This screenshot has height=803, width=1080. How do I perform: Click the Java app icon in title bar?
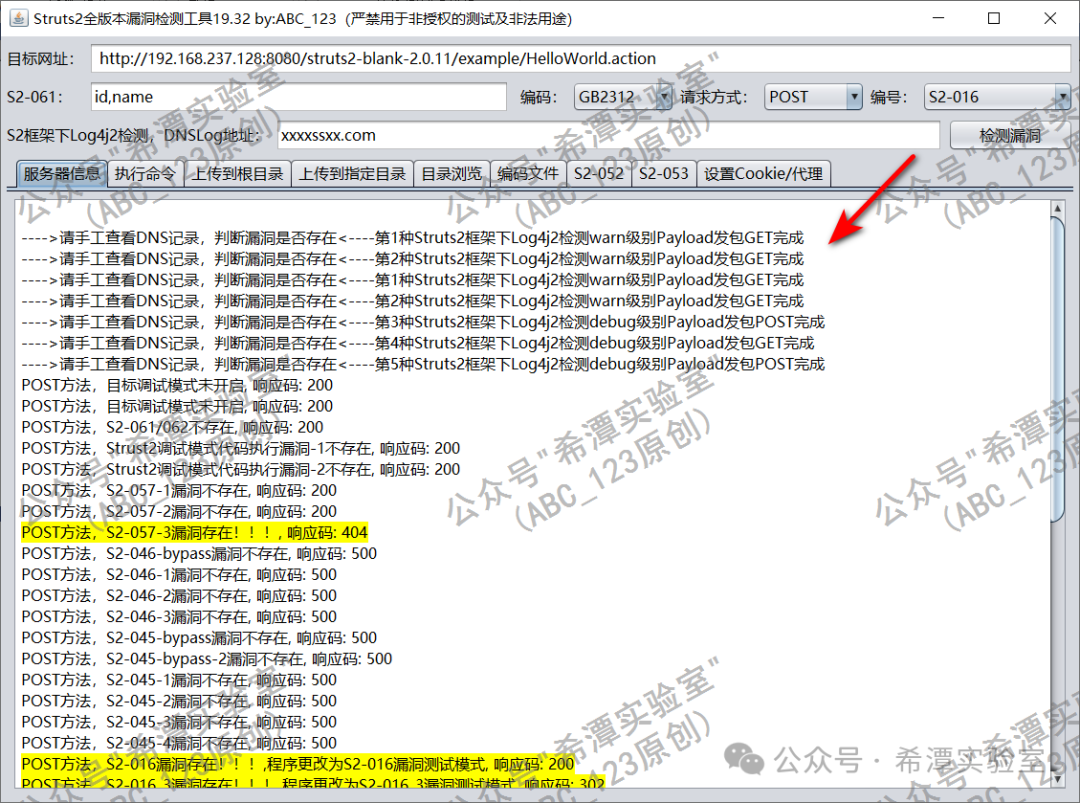click(19, 18)
